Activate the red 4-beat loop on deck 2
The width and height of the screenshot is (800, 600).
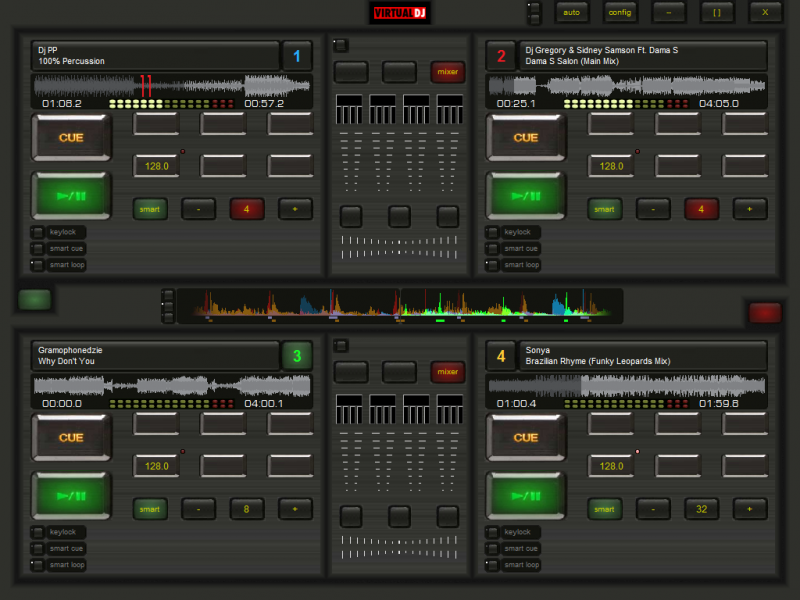coord(702,209)
